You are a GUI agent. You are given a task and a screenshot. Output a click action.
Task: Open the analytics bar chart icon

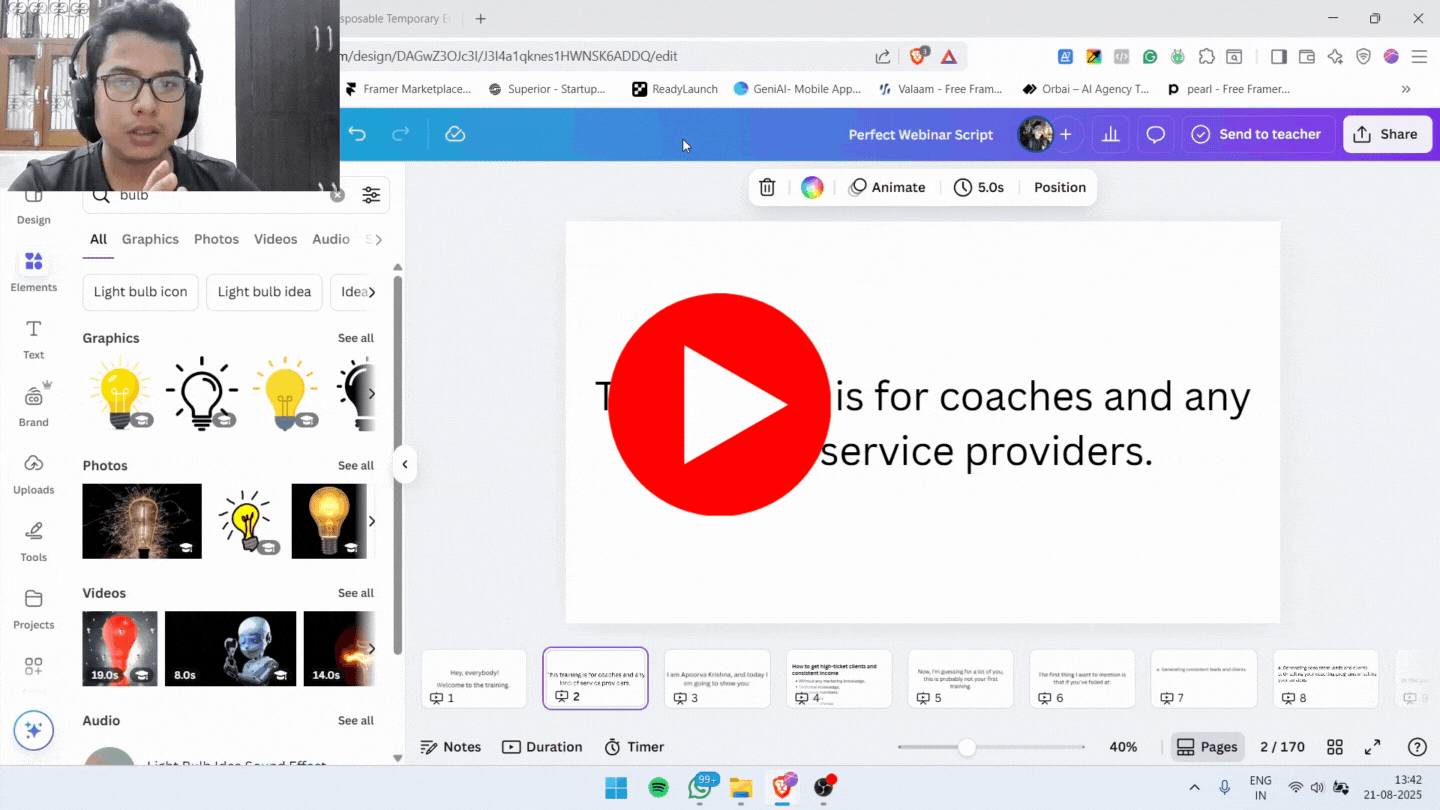click(x=1110, y=134)
